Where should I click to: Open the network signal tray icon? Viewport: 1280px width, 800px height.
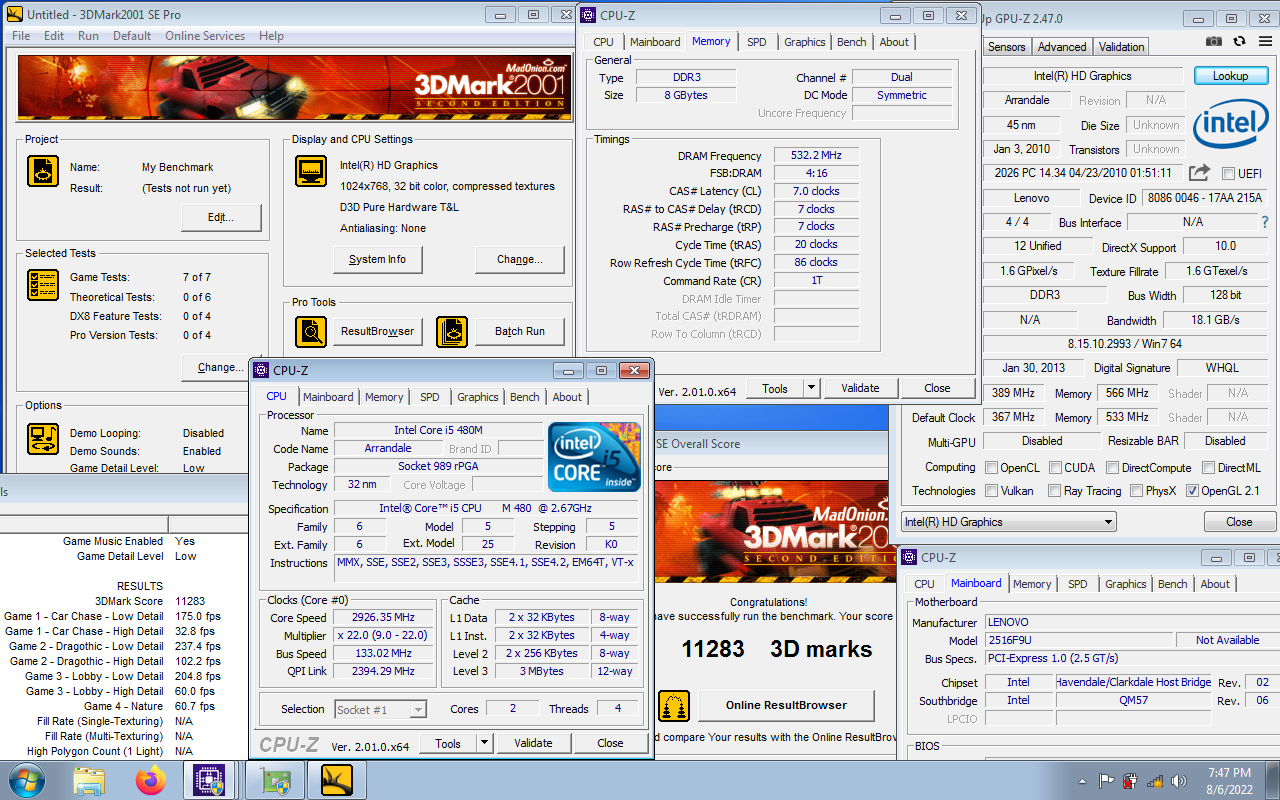[x=1155, y=781]
